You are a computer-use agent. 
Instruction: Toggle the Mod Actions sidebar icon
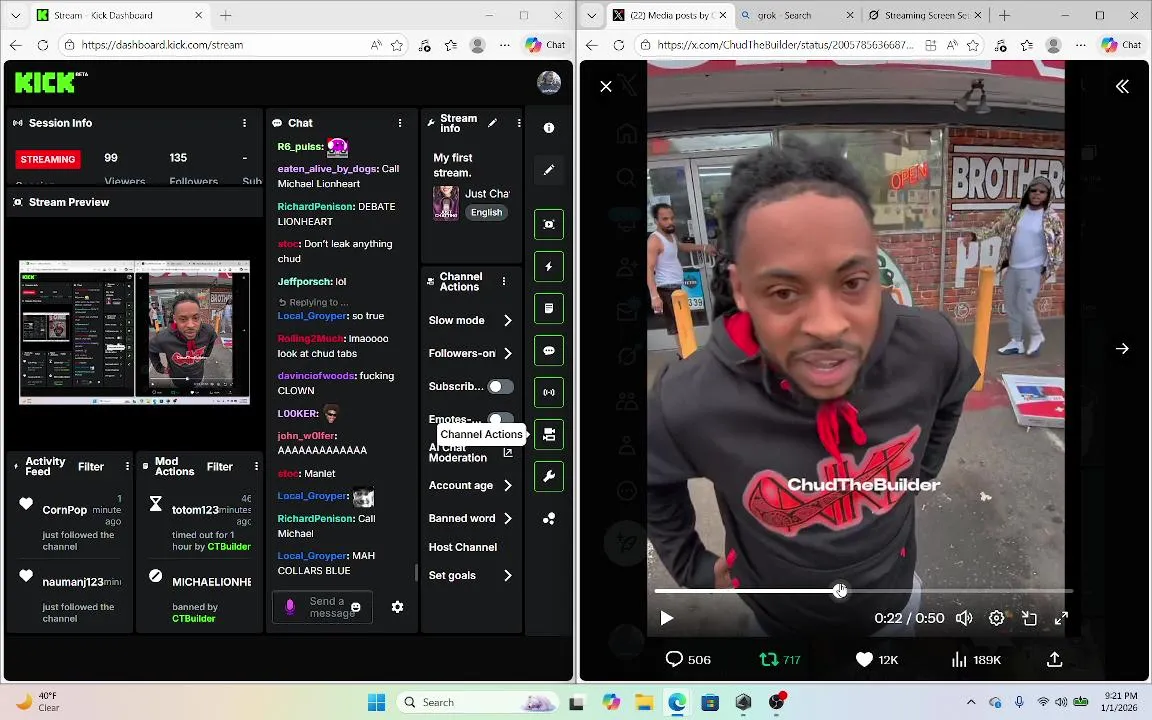[549, 309]
